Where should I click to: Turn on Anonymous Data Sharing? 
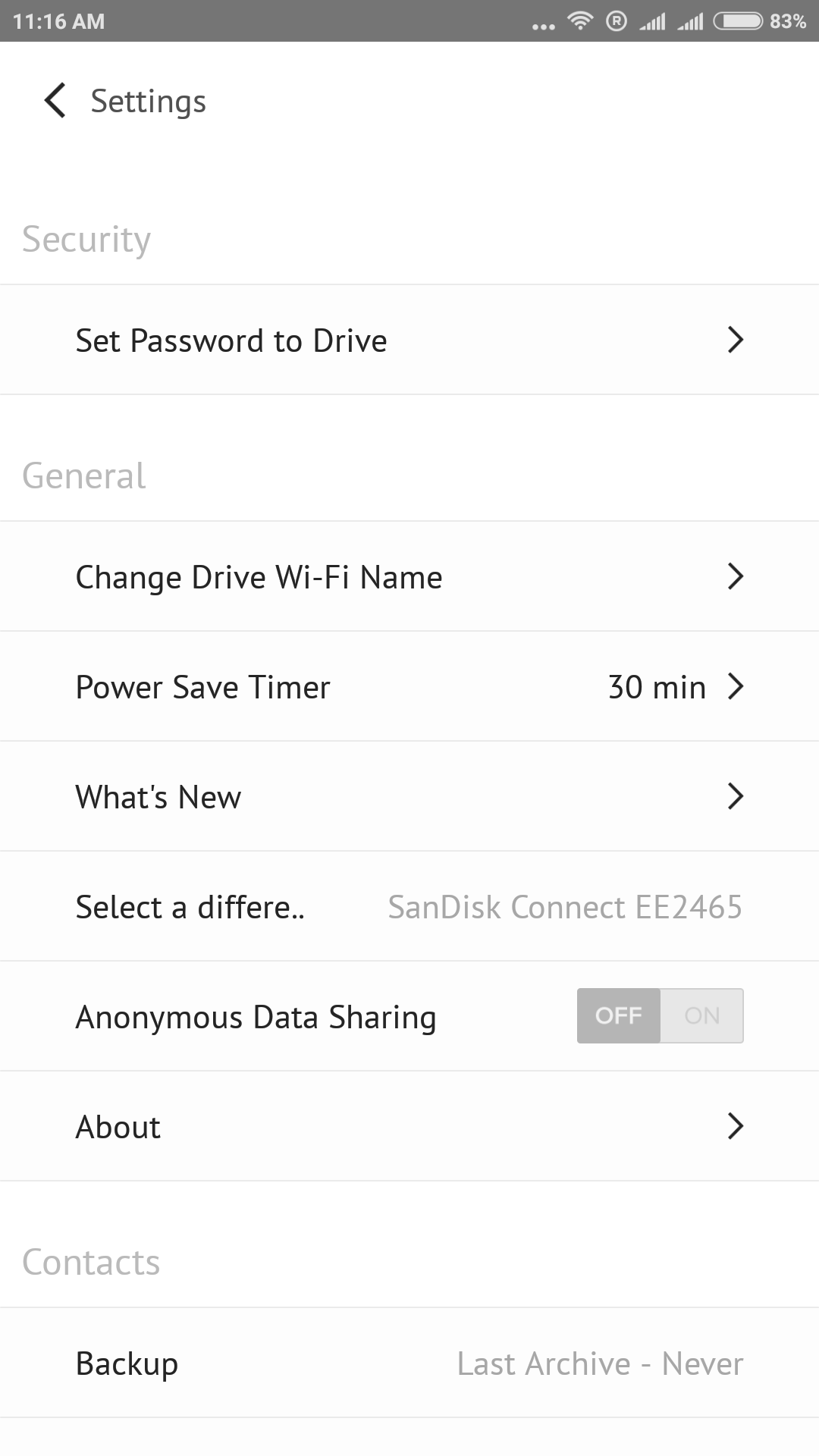coord(701,1015)
